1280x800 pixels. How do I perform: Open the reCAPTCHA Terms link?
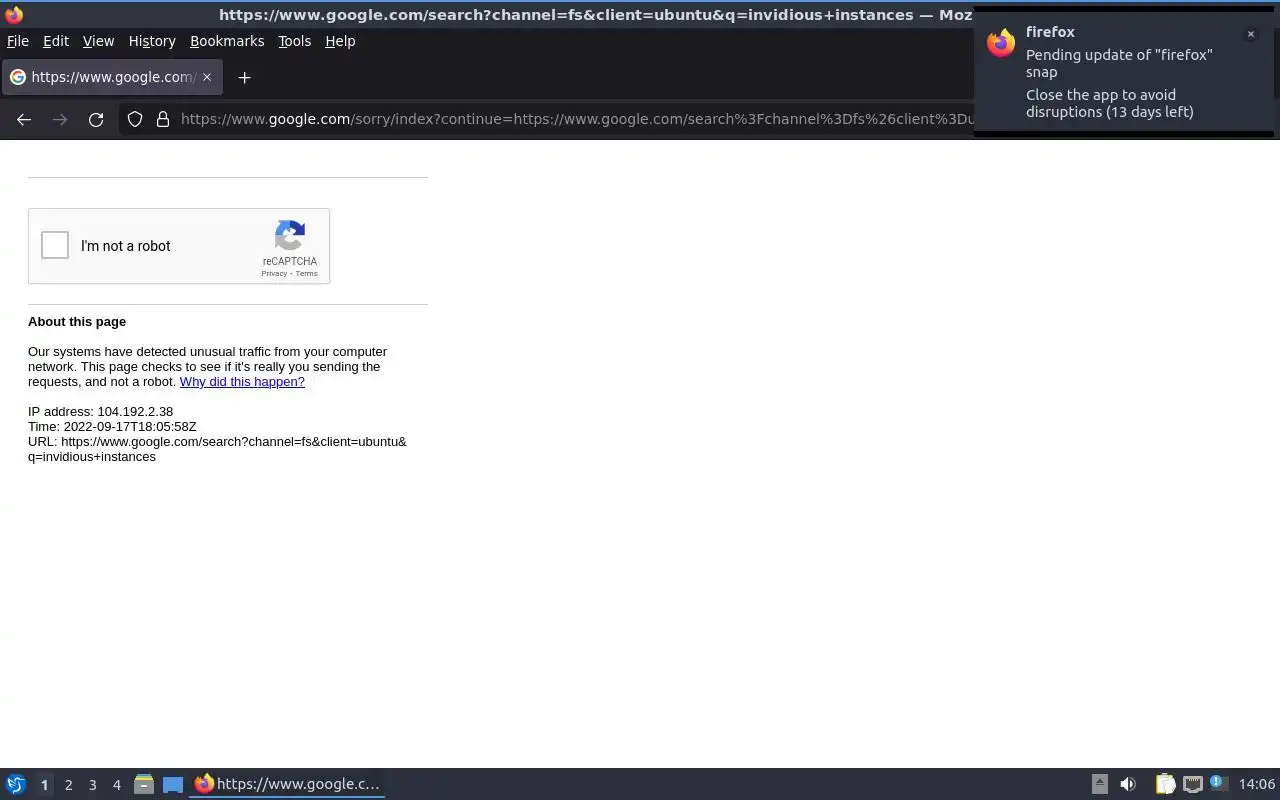[306, 273]
